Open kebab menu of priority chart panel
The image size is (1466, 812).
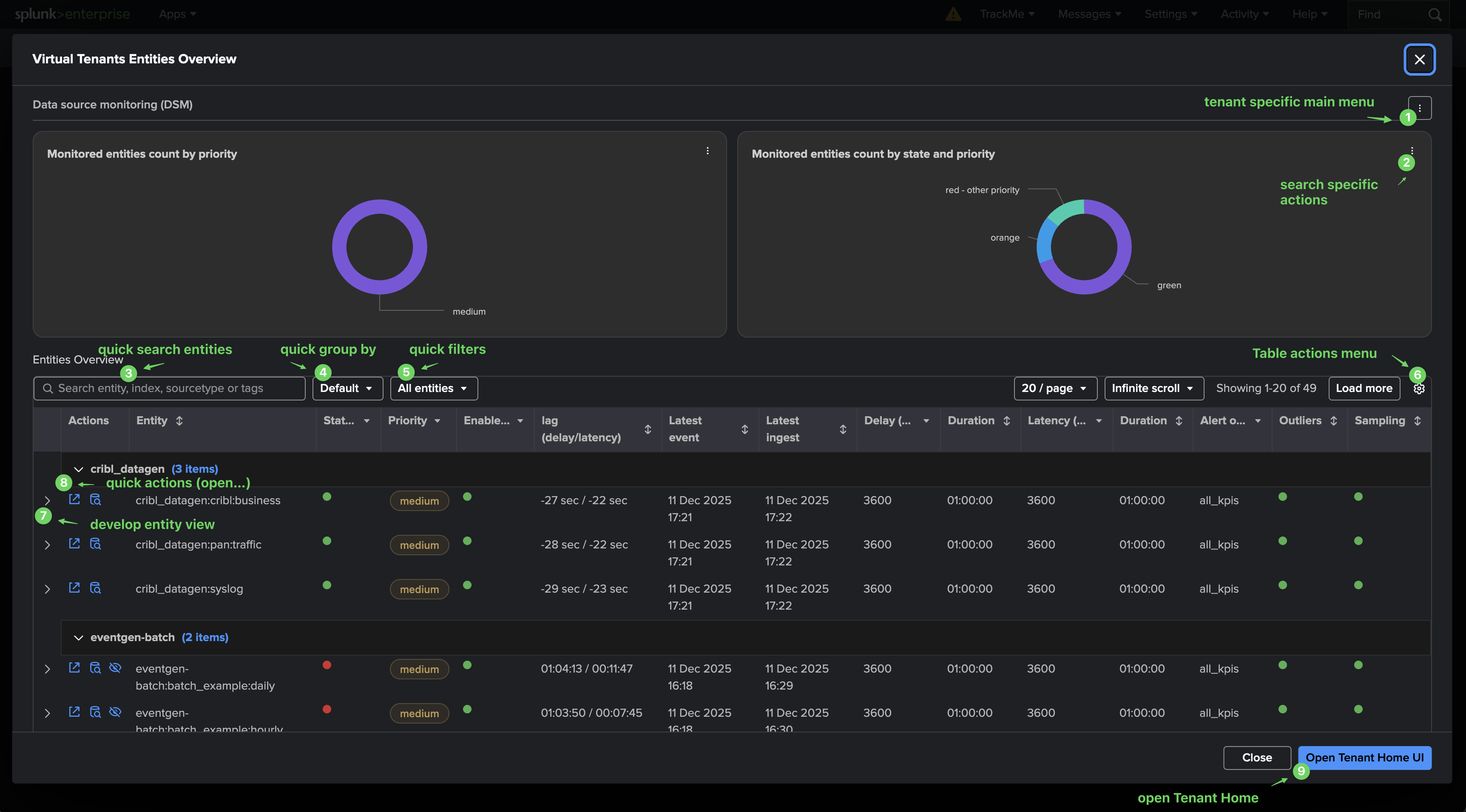tap(707, 151)
